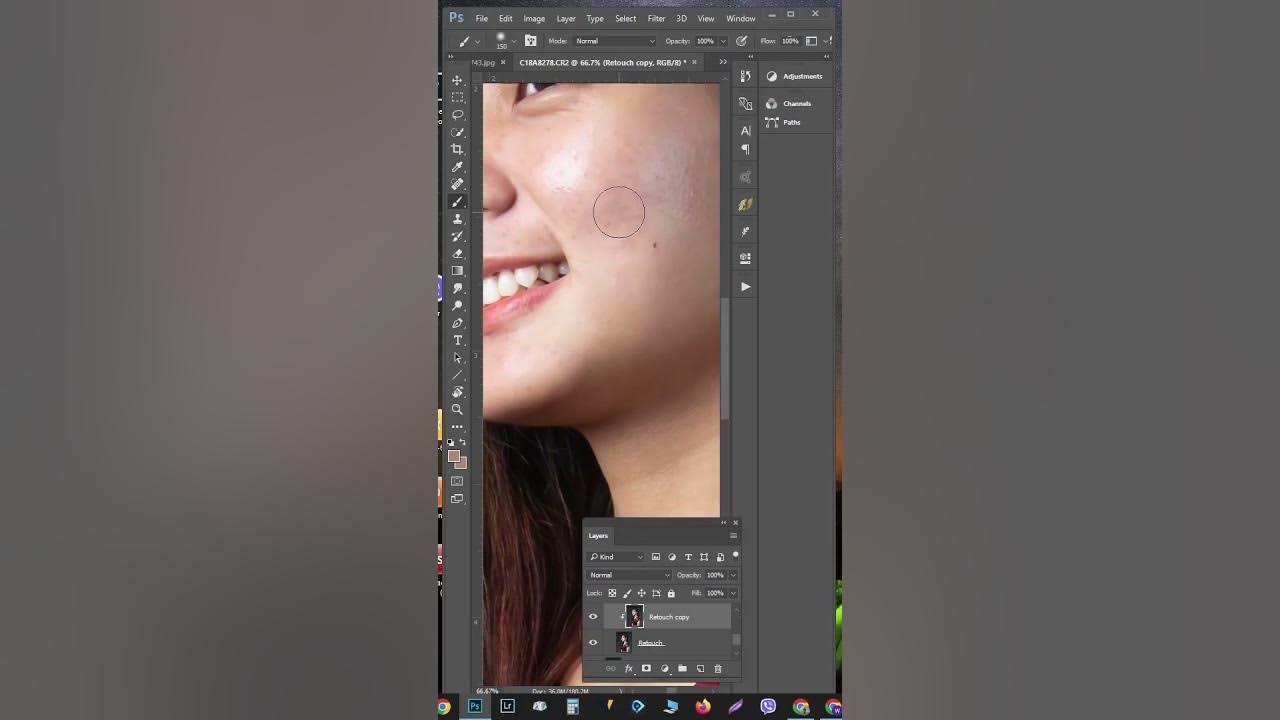
Task: Open the Filter menu
Action: 656,18
